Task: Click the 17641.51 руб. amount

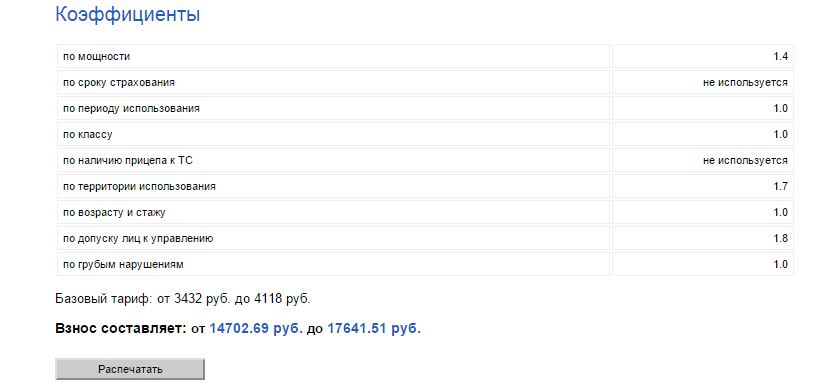Action: 374,329
